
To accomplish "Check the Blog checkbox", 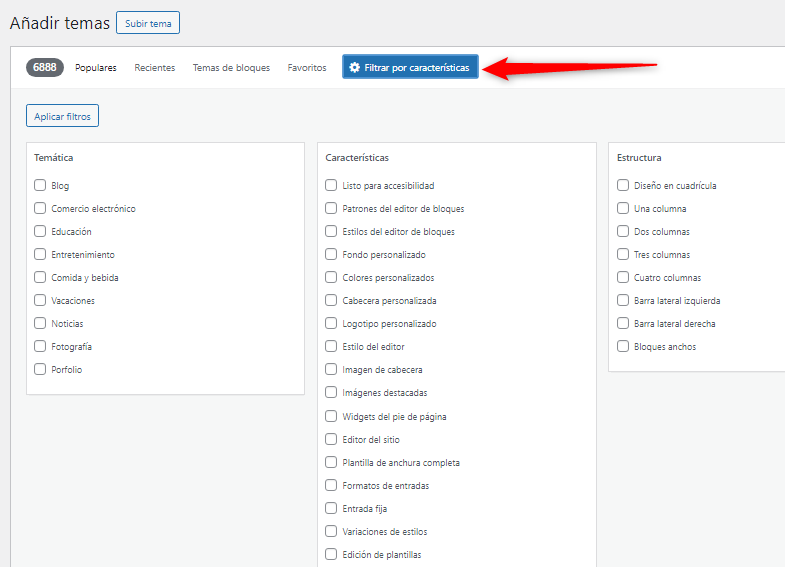I will click(x=40, y=185).
